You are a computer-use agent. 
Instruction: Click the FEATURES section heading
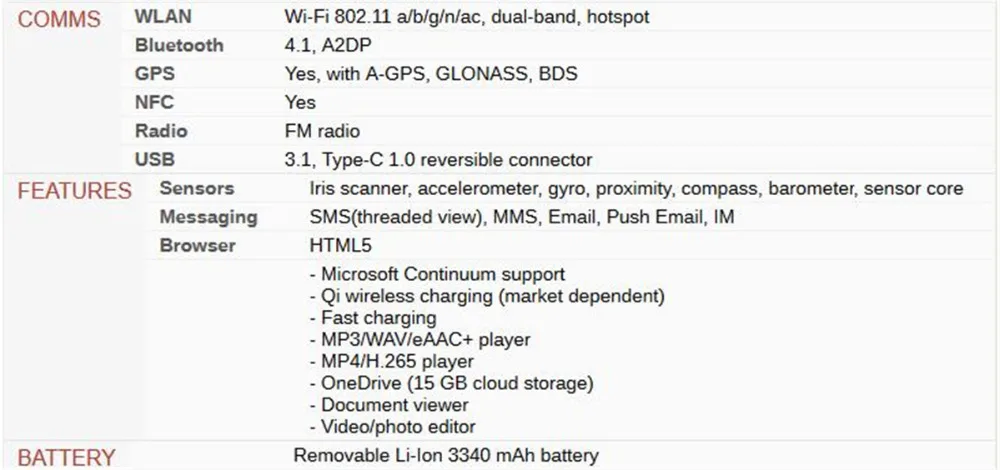tap(74, 191)
